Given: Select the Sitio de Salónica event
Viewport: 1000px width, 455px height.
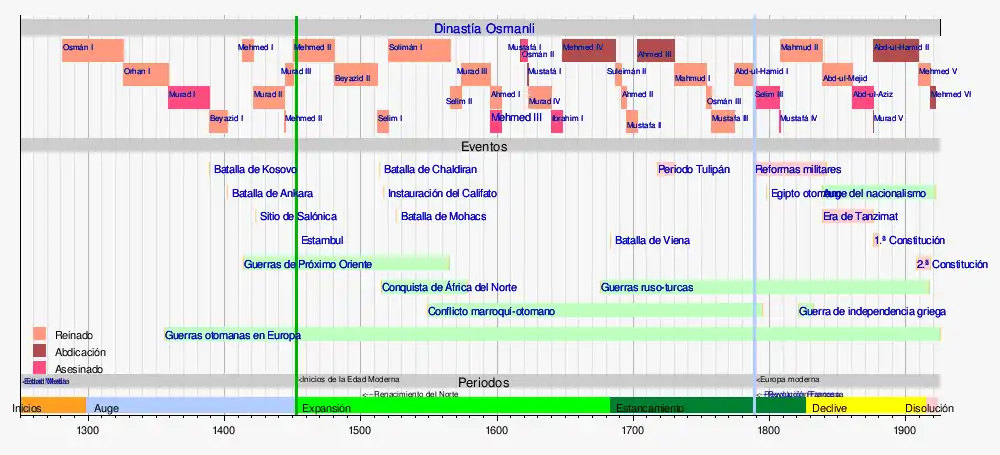Looking at the screenshot, I should (x=298, y=216).
